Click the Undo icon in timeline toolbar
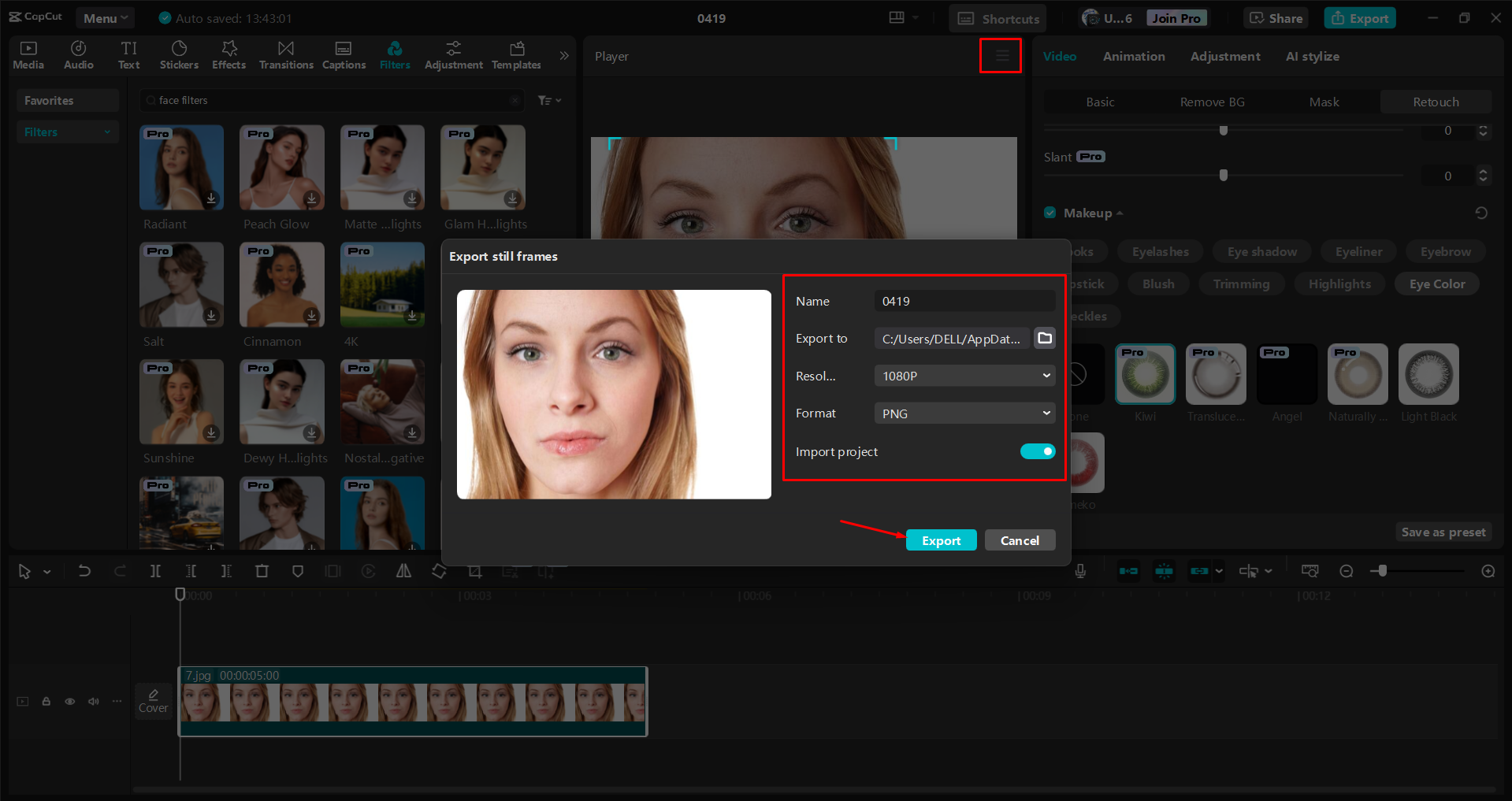This screenshot has width=1512, height=801. tap(84, 571)
